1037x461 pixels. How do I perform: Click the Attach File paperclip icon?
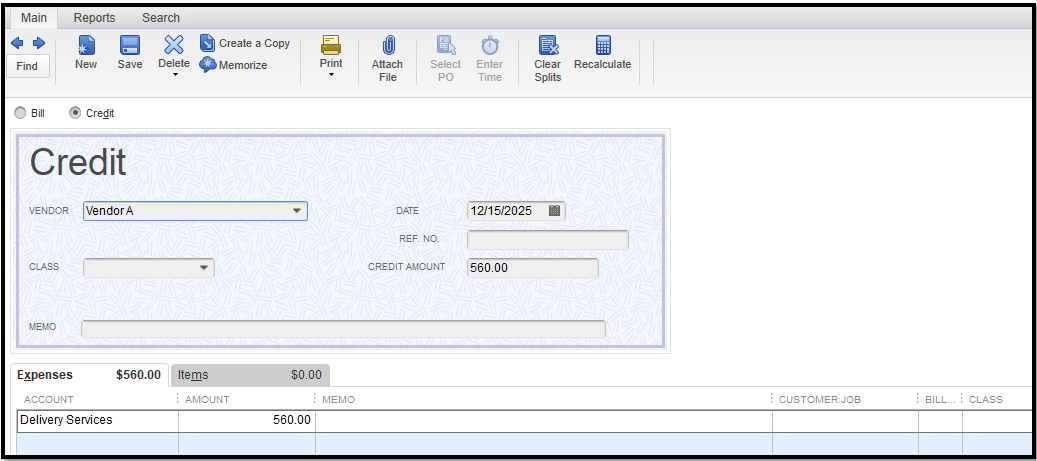[x=388, y=45]
